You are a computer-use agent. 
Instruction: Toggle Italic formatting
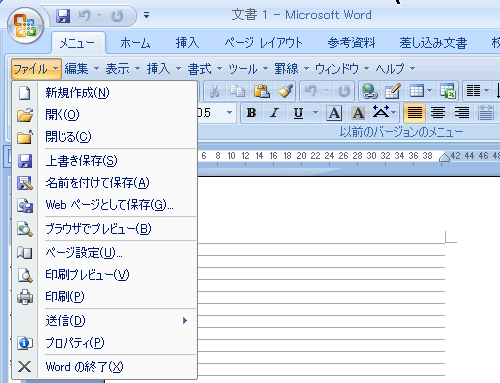tap(275, 113)
